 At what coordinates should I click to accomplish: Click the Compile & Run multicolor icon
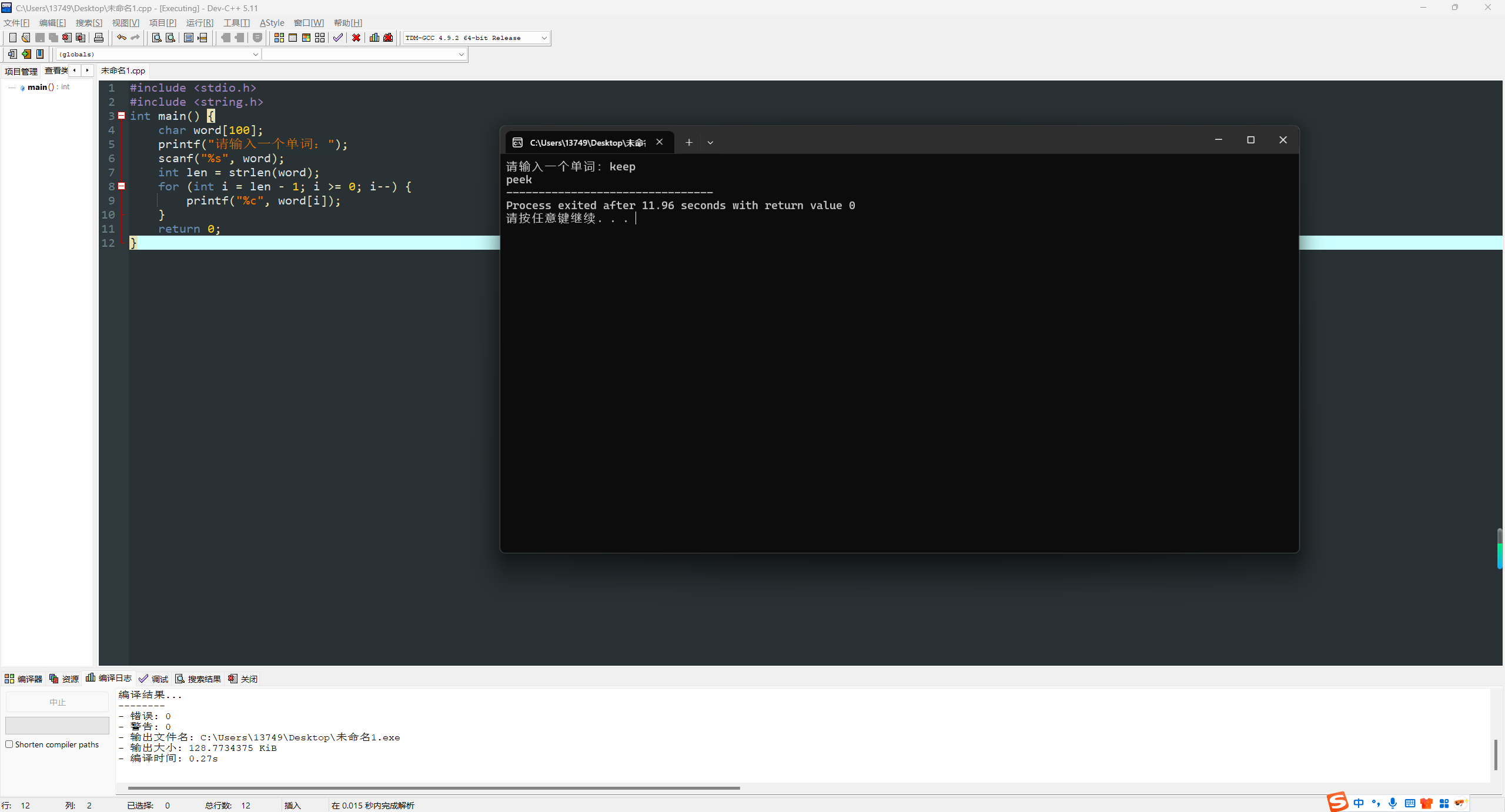click(x=306, y=38)
